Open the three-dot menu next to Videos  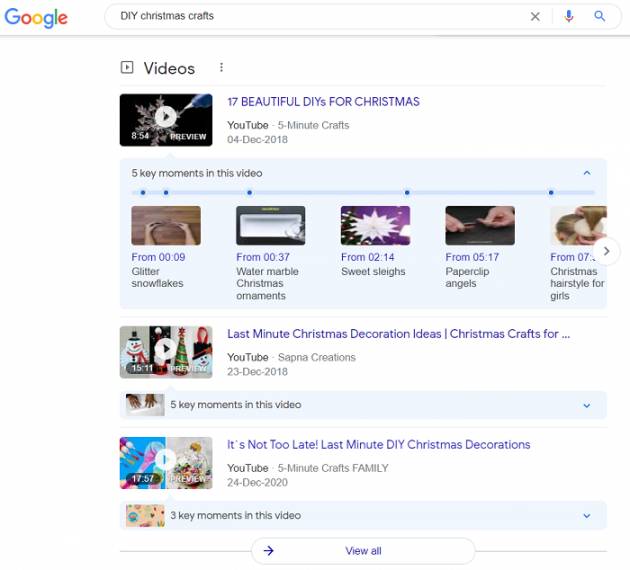pos(221,67)
